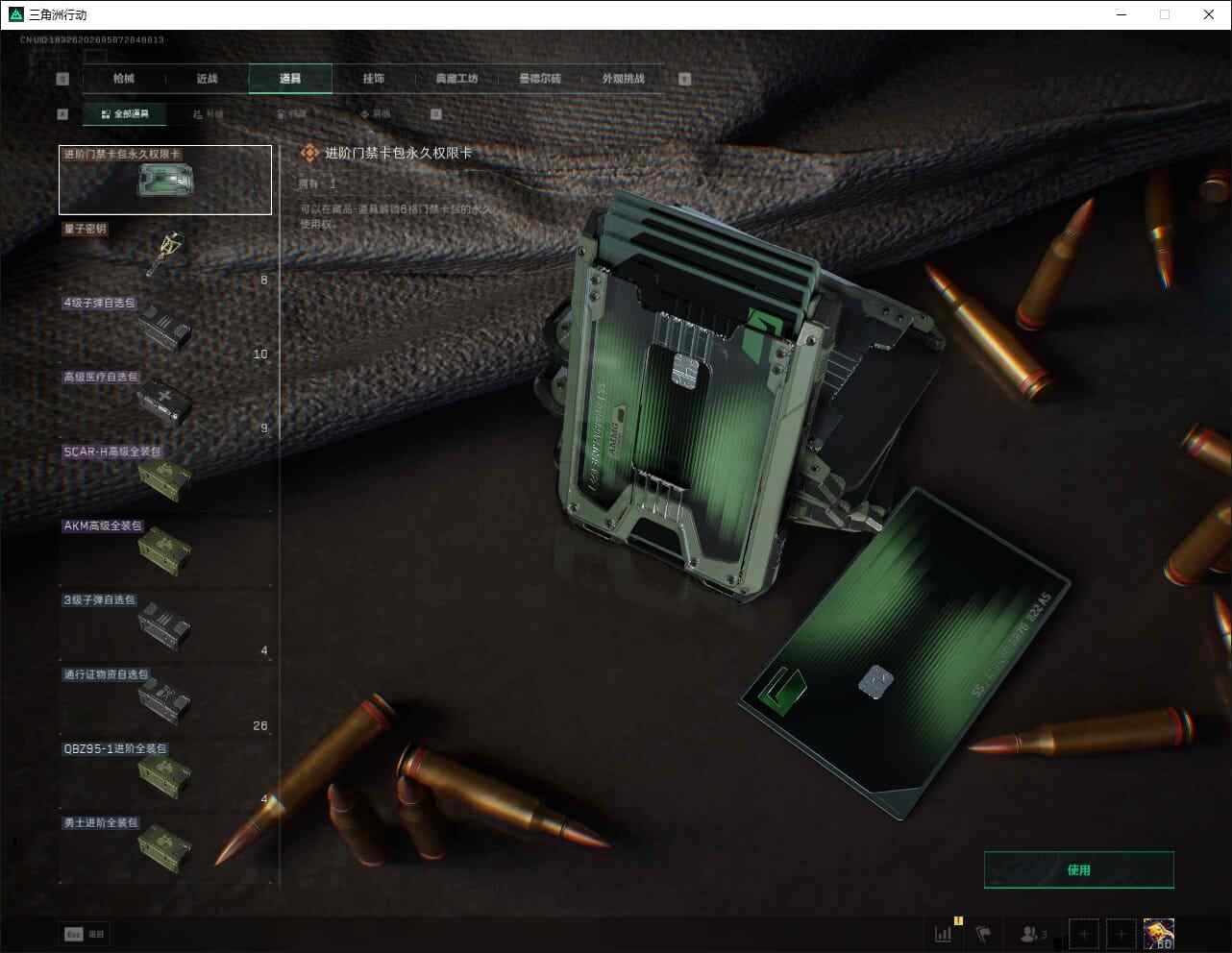Choose the third item filter sub-tab
This screenshot has width=1232, height=953.
pyautogui.click(x=291, y=114)
